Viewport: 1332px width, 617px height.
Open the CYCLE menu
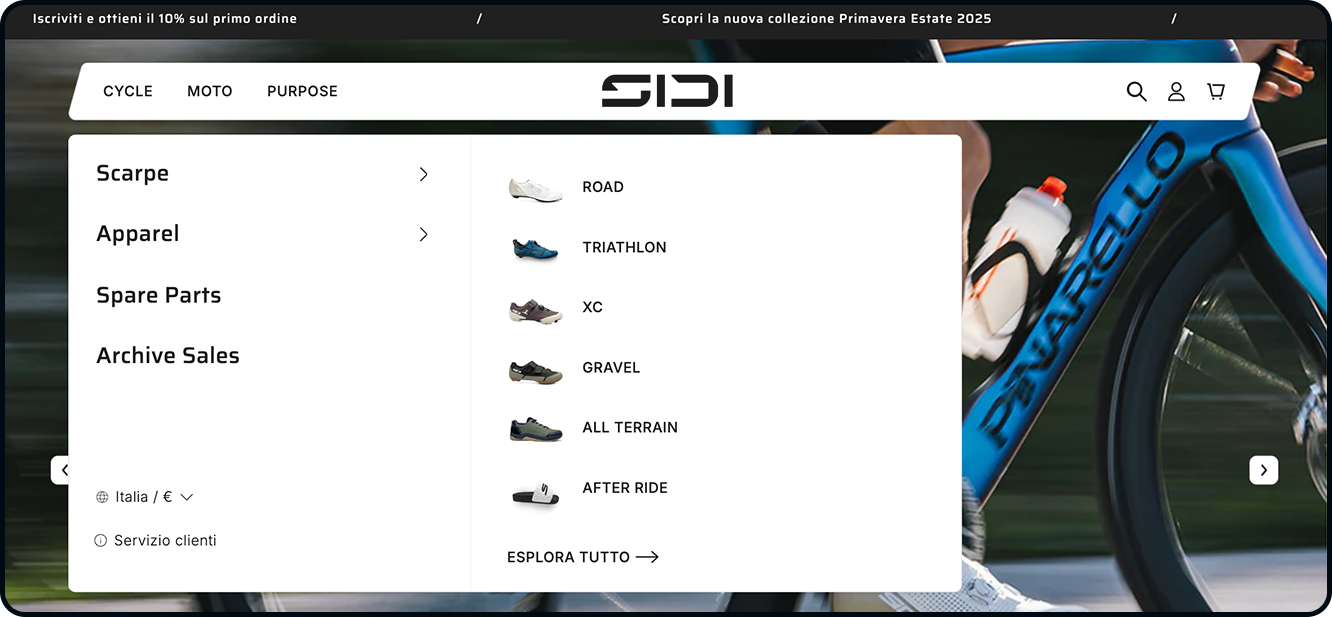click(x=128, y=91)
